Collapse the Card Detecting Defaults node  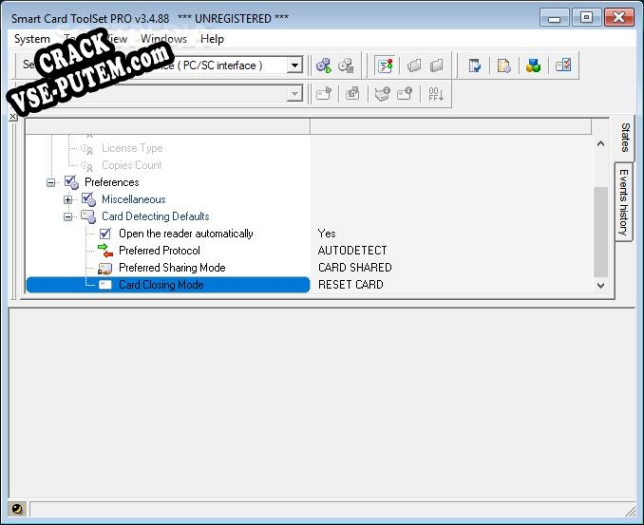pos(68,216)
